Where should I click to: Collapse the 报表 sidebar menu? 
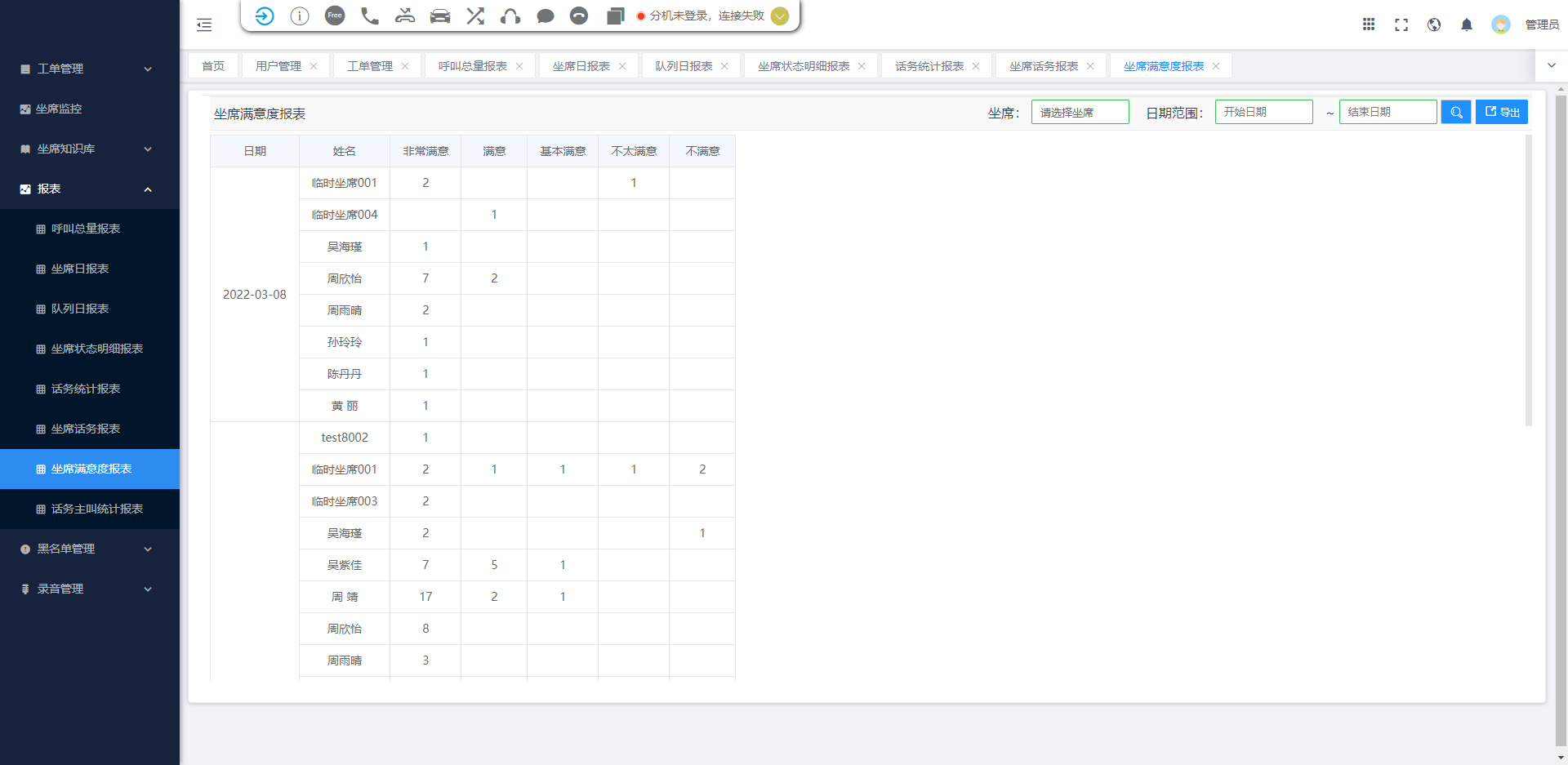[90, 189]
